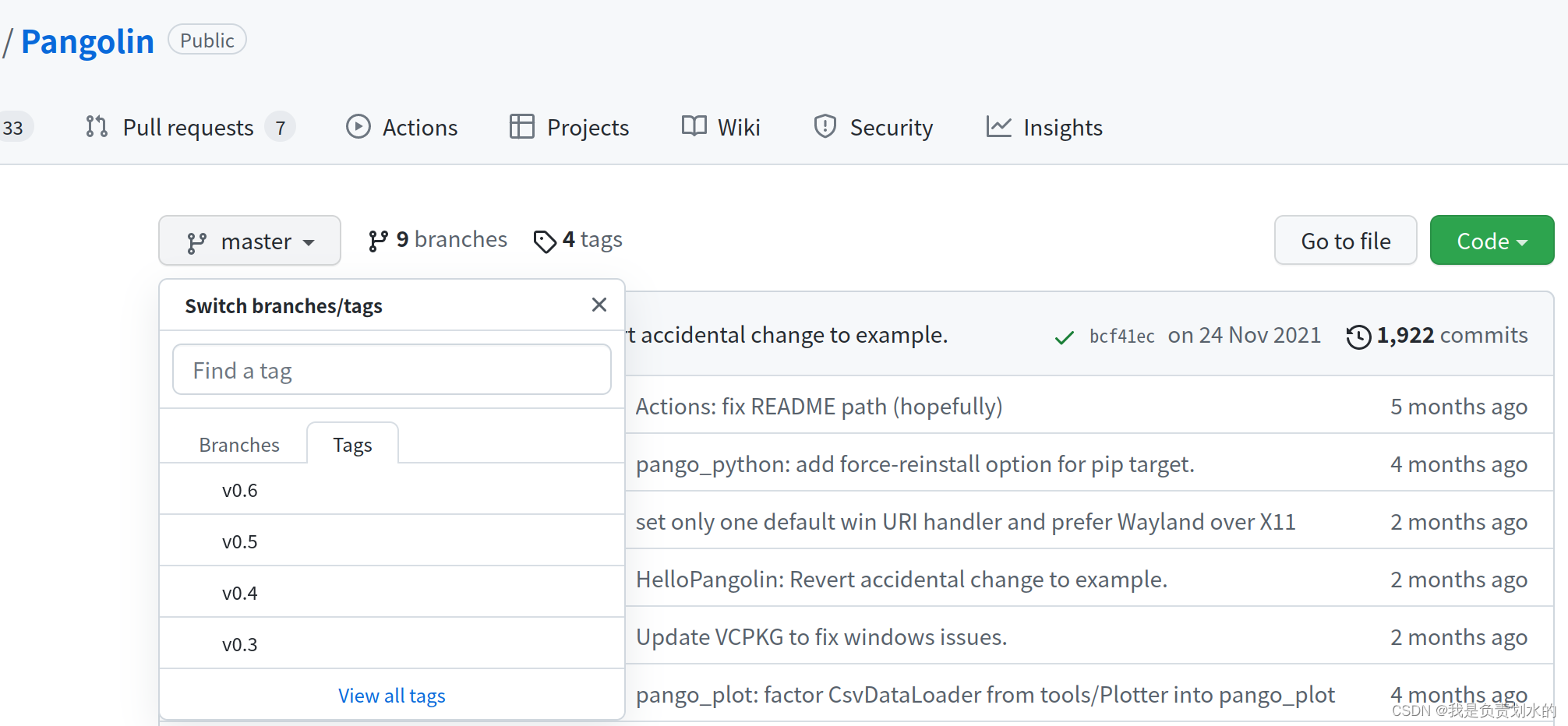Open commit 'Update VCPKG to fix windows issues.'
1568x726 pixels.
click(x=821, y=637)
